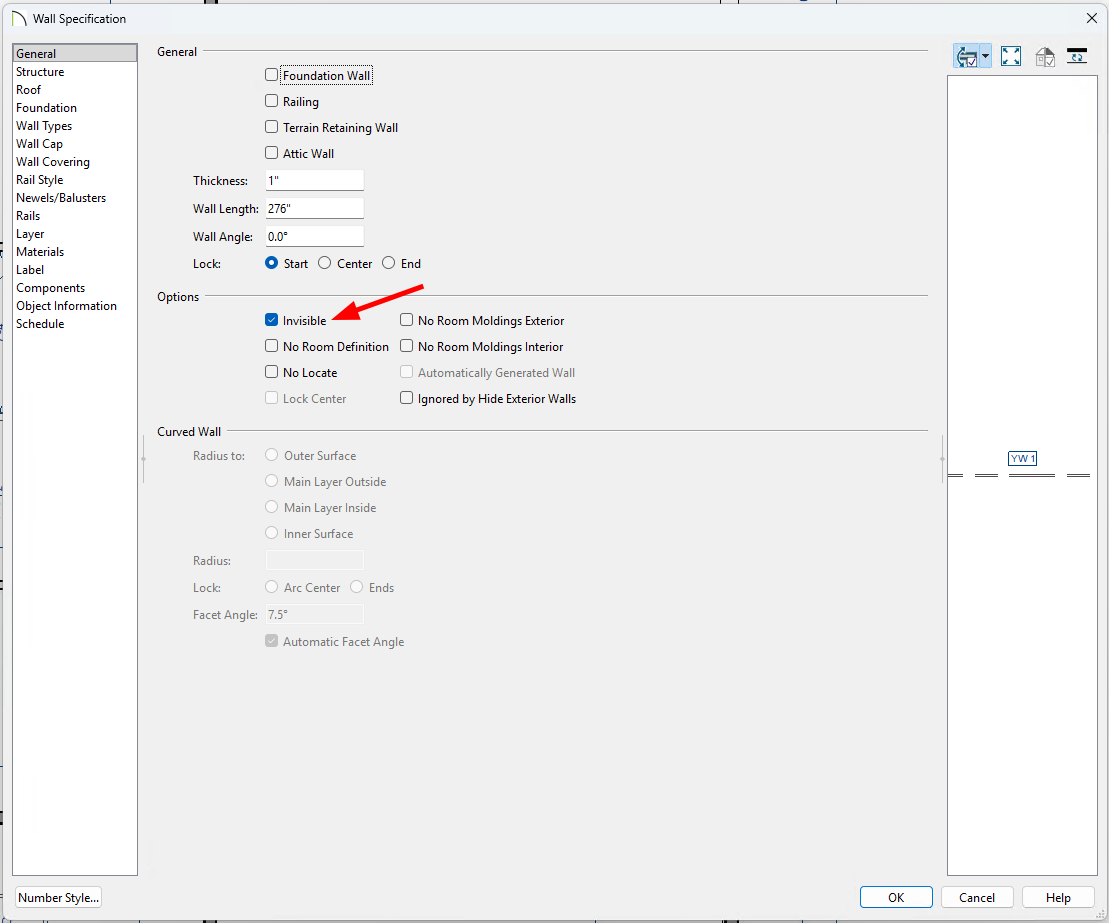Select the Center lock radio button
The image size is (1109, 923).
324,264
